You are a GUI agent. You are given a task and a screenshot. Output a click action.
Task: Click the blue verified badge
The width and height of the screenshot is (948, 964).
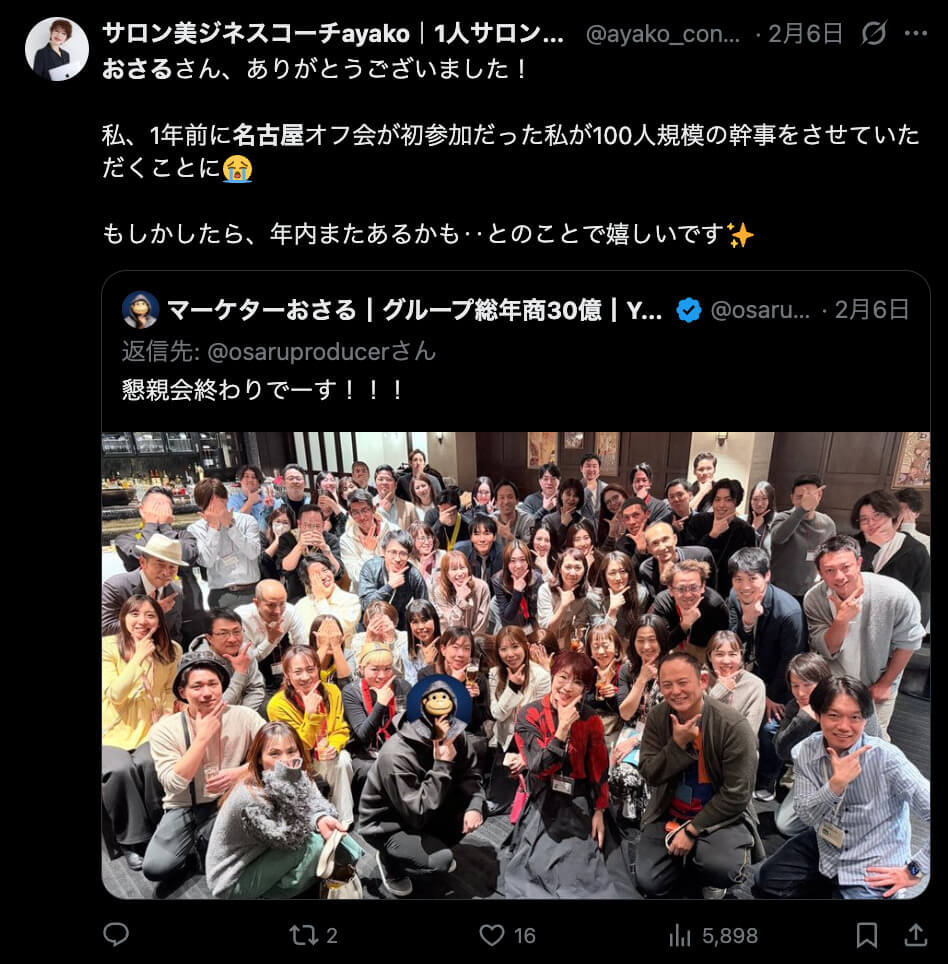tap(689, 310)
